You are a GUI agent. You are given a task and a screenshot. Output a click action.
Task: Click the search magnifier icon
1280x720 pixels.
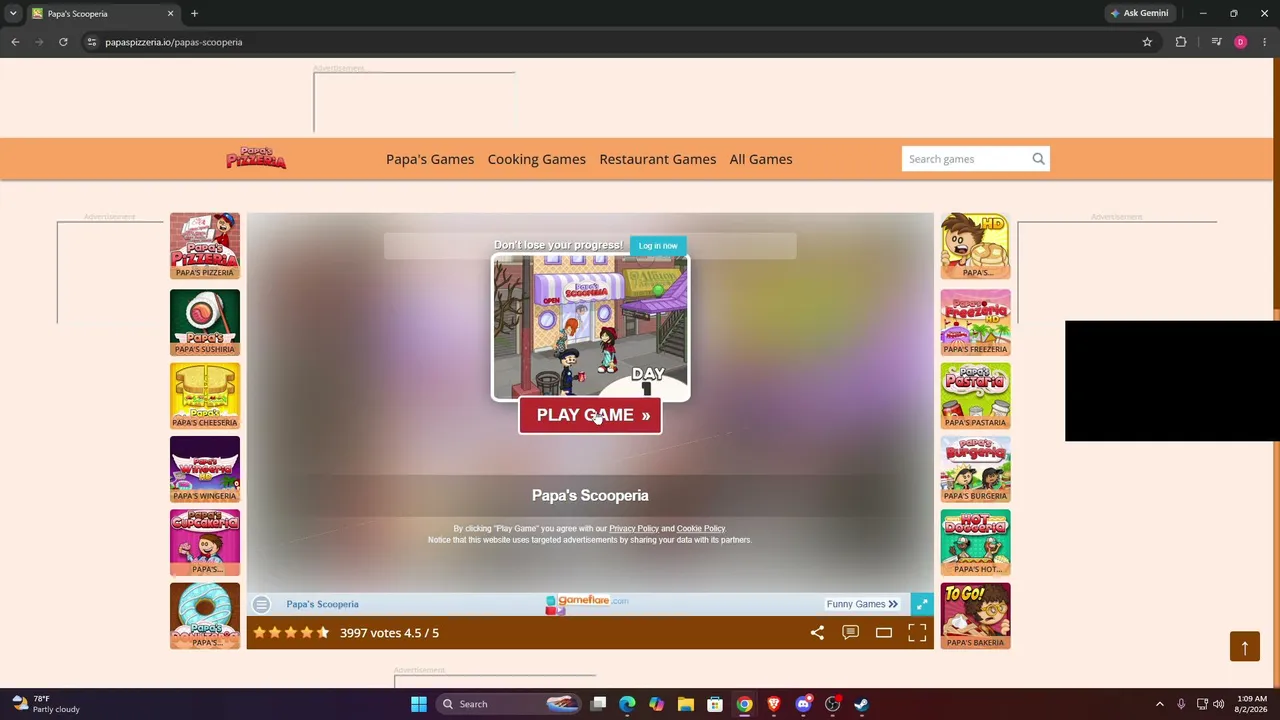click(1039, 159)
